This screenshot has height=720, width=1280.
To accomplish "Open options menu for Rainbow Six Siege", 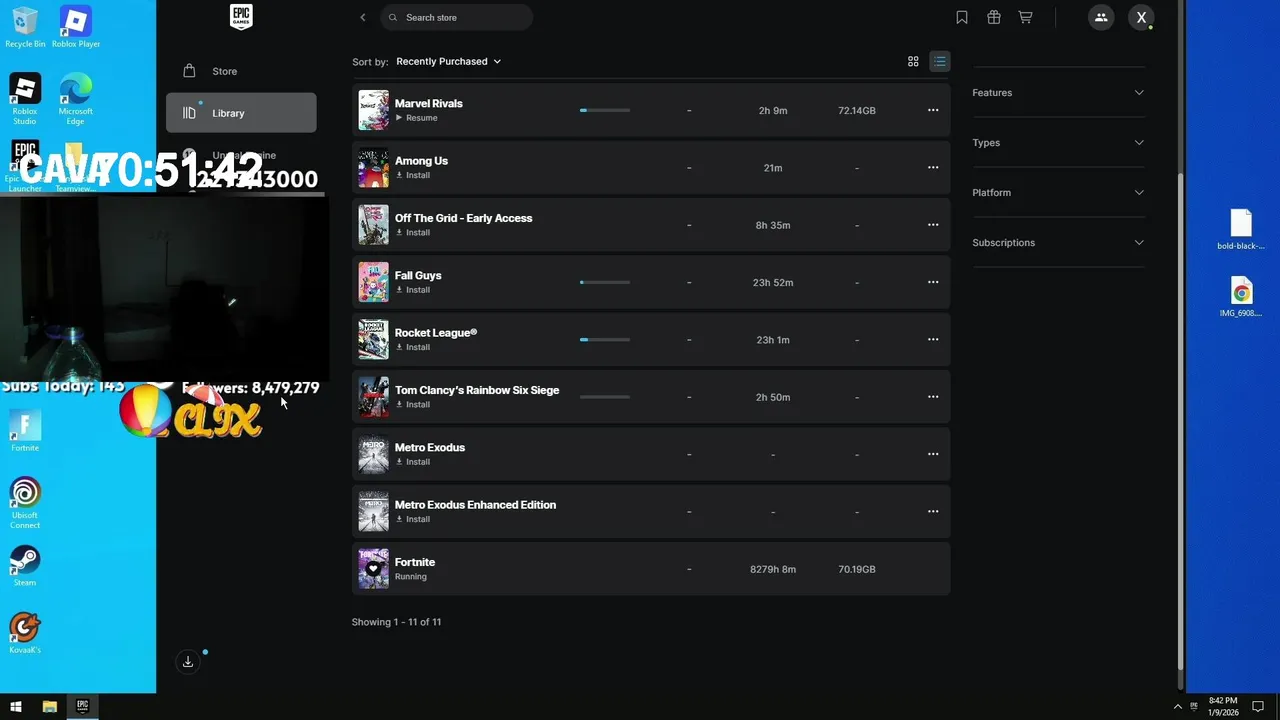I will (x=933, y=397).
